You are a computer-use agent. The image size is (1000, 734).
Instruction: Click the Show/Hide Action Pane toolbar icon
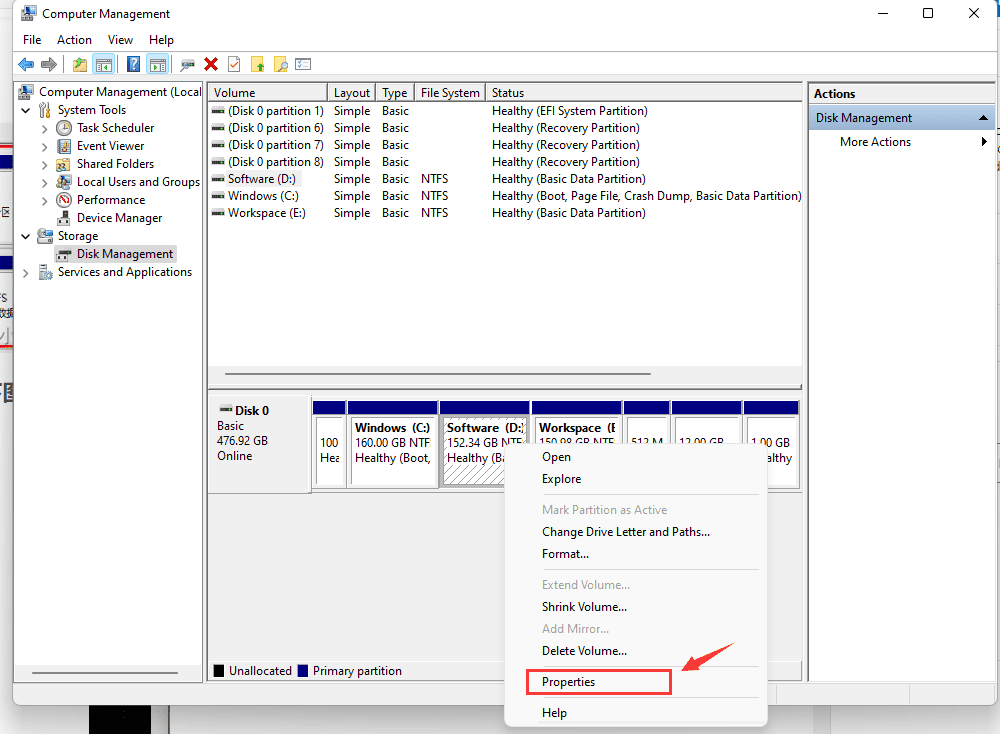coord(157,65)
